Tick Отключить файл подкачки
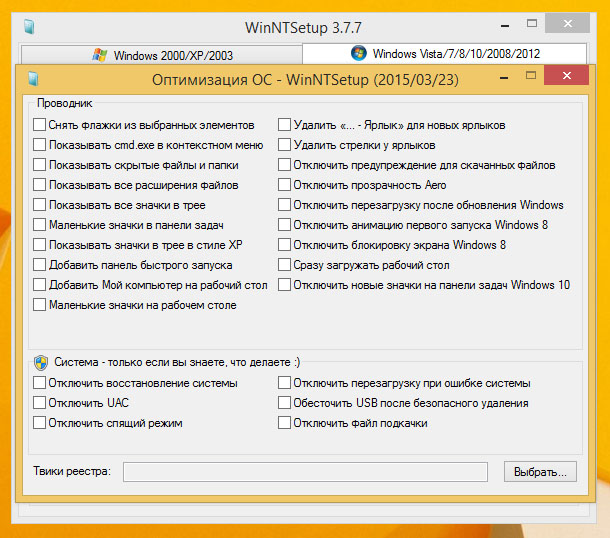The height and width of the screenshot is (538, 610). (x=284, y=423)
